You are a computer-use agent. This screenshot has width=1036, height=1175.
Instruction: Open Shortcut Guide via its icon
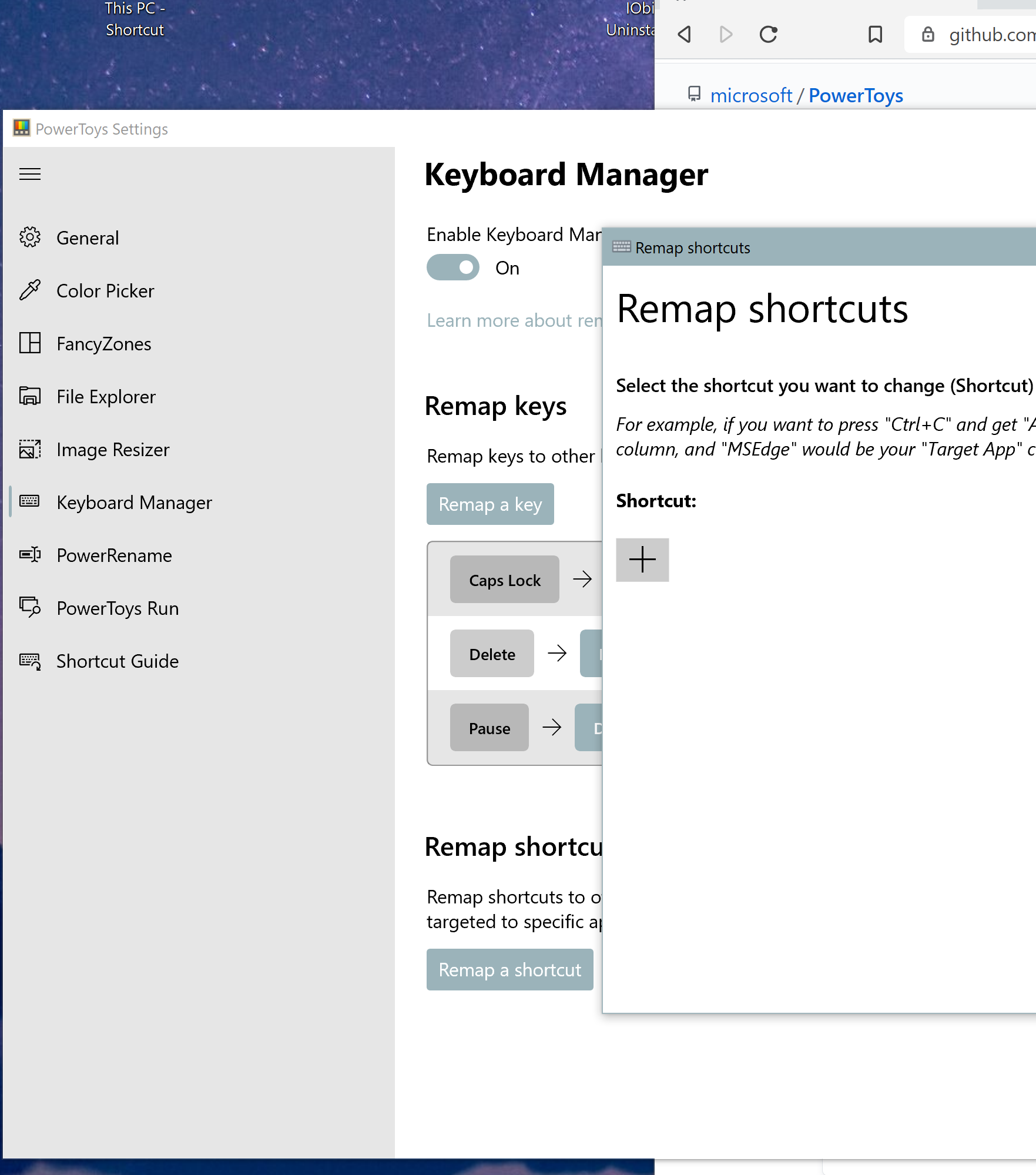29,661
